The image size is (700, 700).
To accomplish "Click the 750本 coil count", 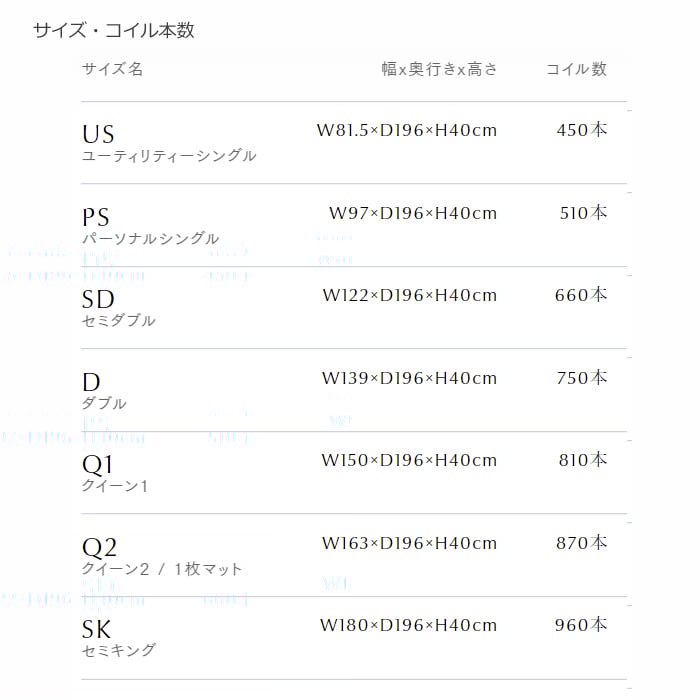I will 582,378.
